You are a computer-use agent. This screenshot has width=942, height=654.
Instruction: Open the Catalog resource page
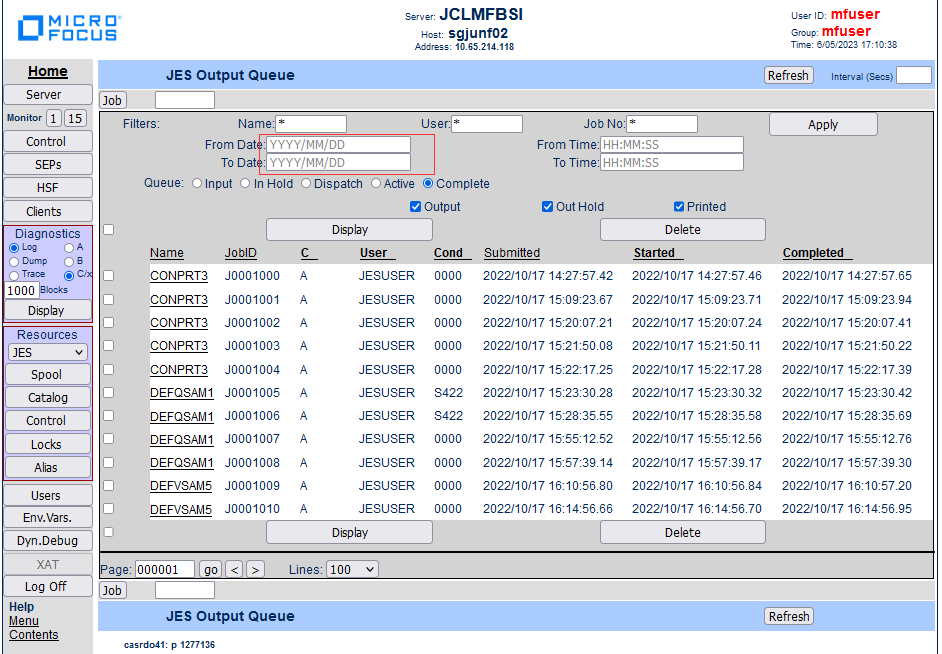click(x=48, y=398)
